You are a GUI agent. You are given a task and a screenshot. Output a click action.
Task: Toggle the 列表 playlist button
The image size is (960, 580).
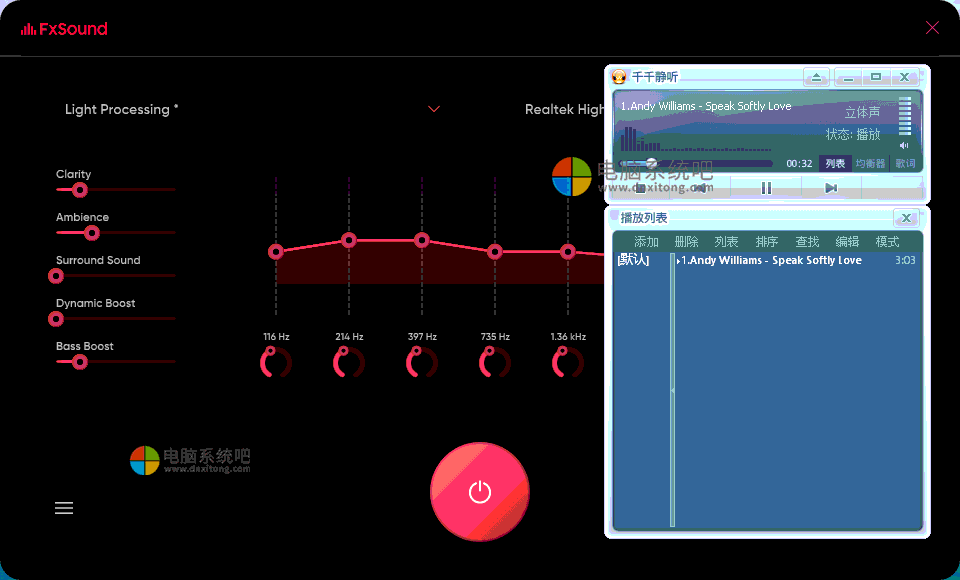click(835, 164)
